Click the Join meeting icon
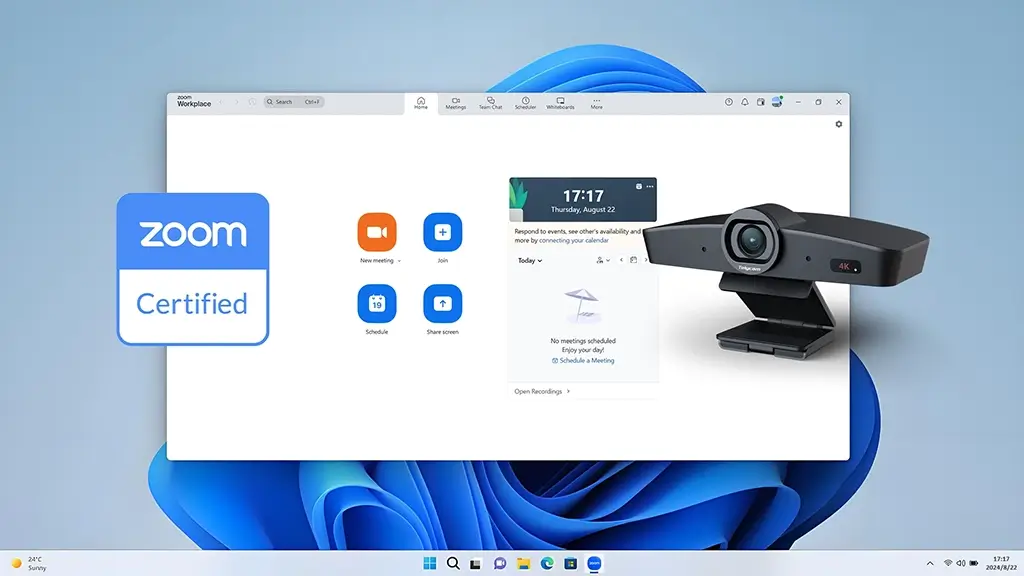The height and width of the screenshot is (576, 1024). click(x=442, y=232)
